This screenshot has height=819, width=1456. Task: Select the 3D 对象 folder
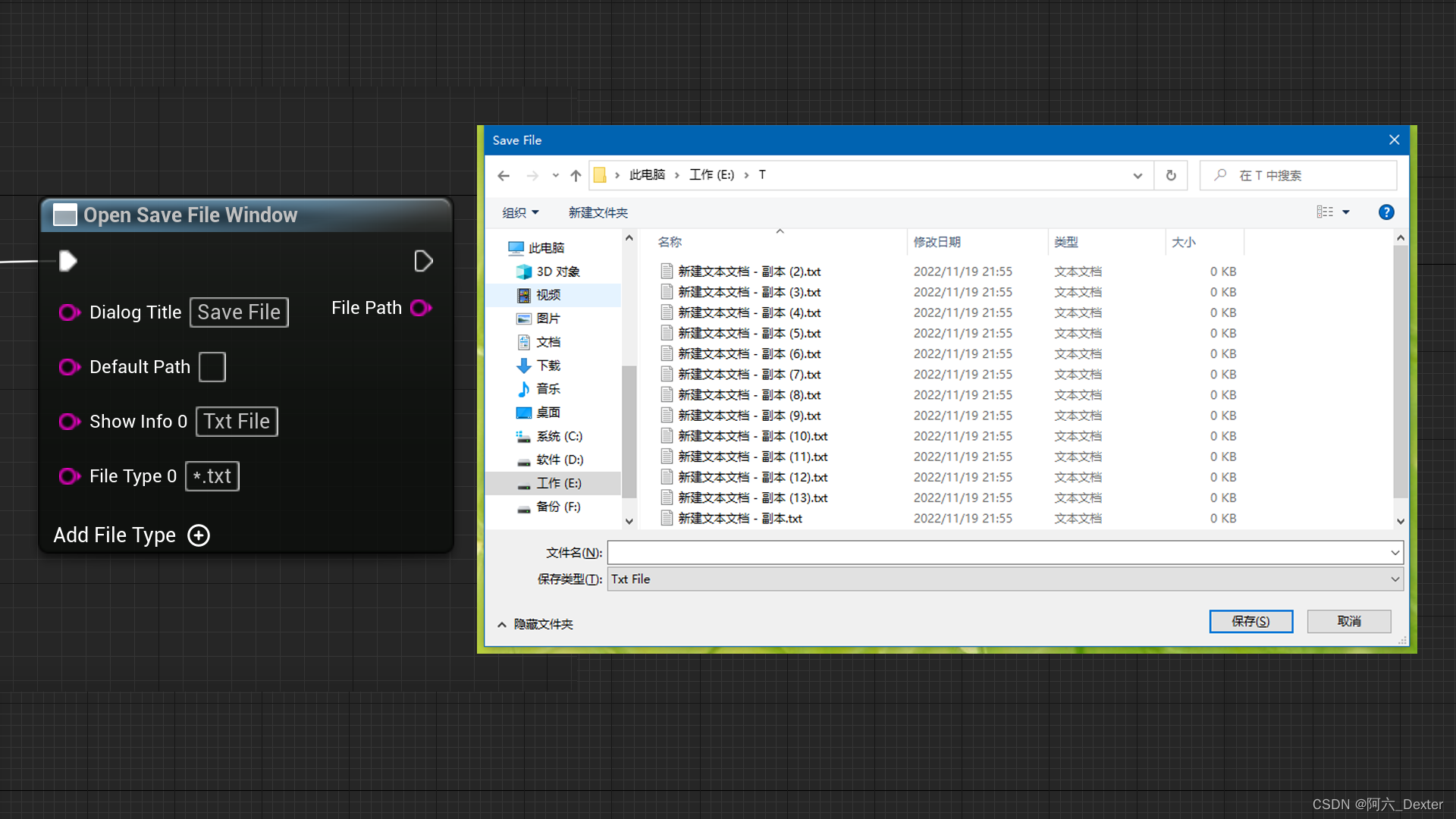click(557, 271)
